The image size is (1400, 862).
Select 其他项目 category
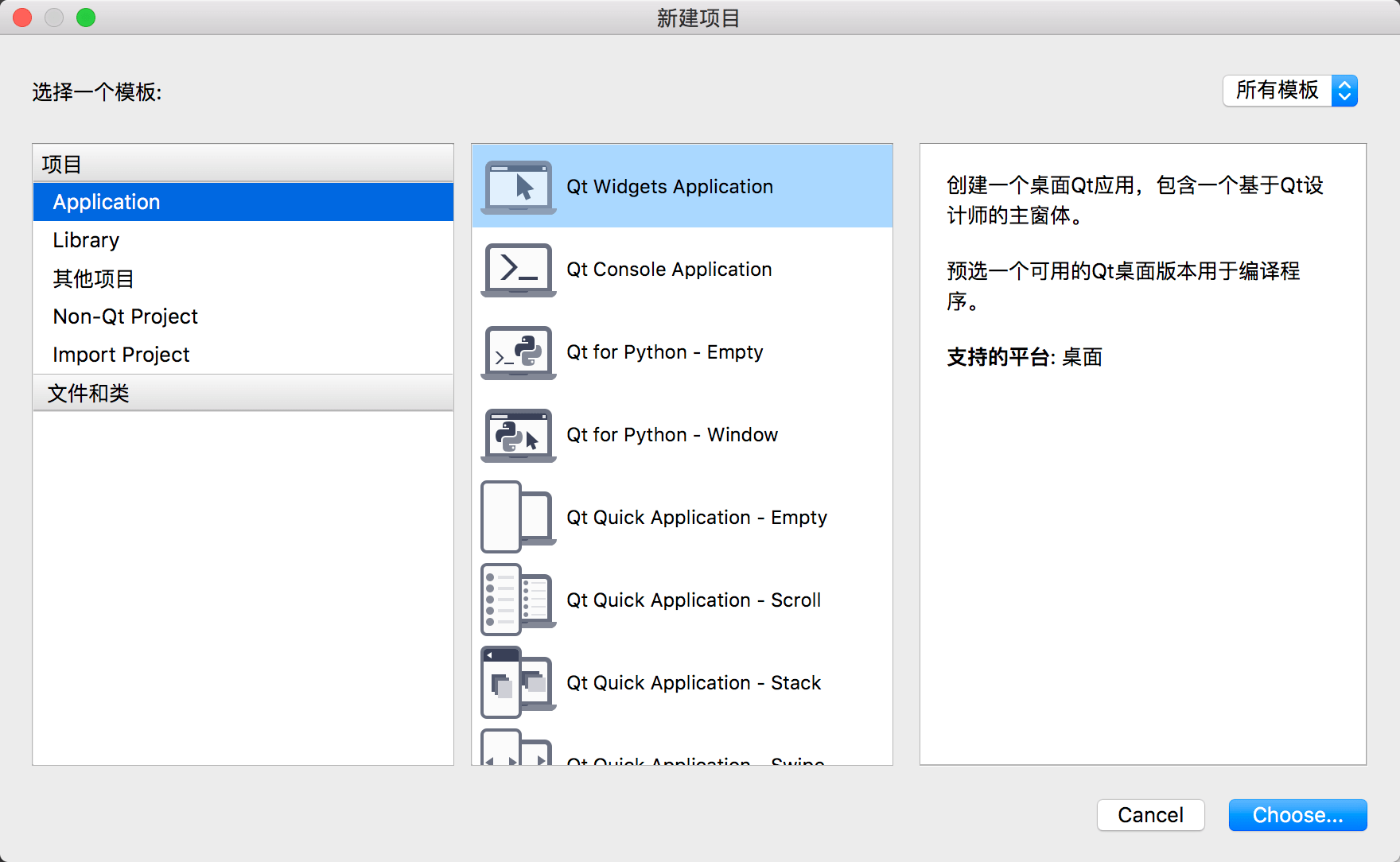(243, 278)
